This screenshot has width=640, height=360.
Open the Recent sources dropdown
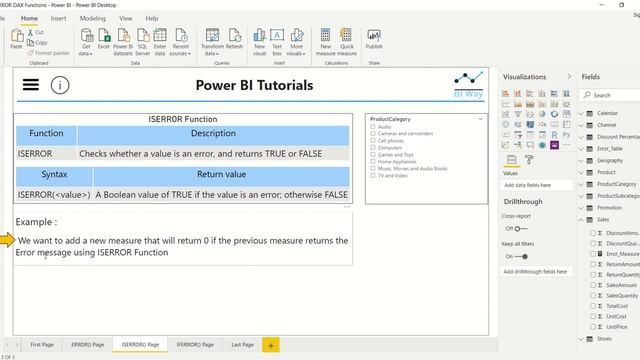180,42
